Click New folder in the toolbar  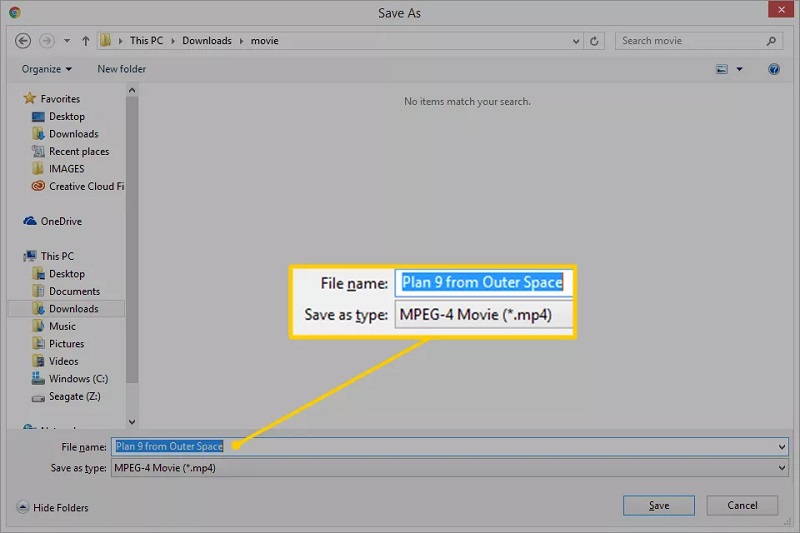(x=121, y=69)
